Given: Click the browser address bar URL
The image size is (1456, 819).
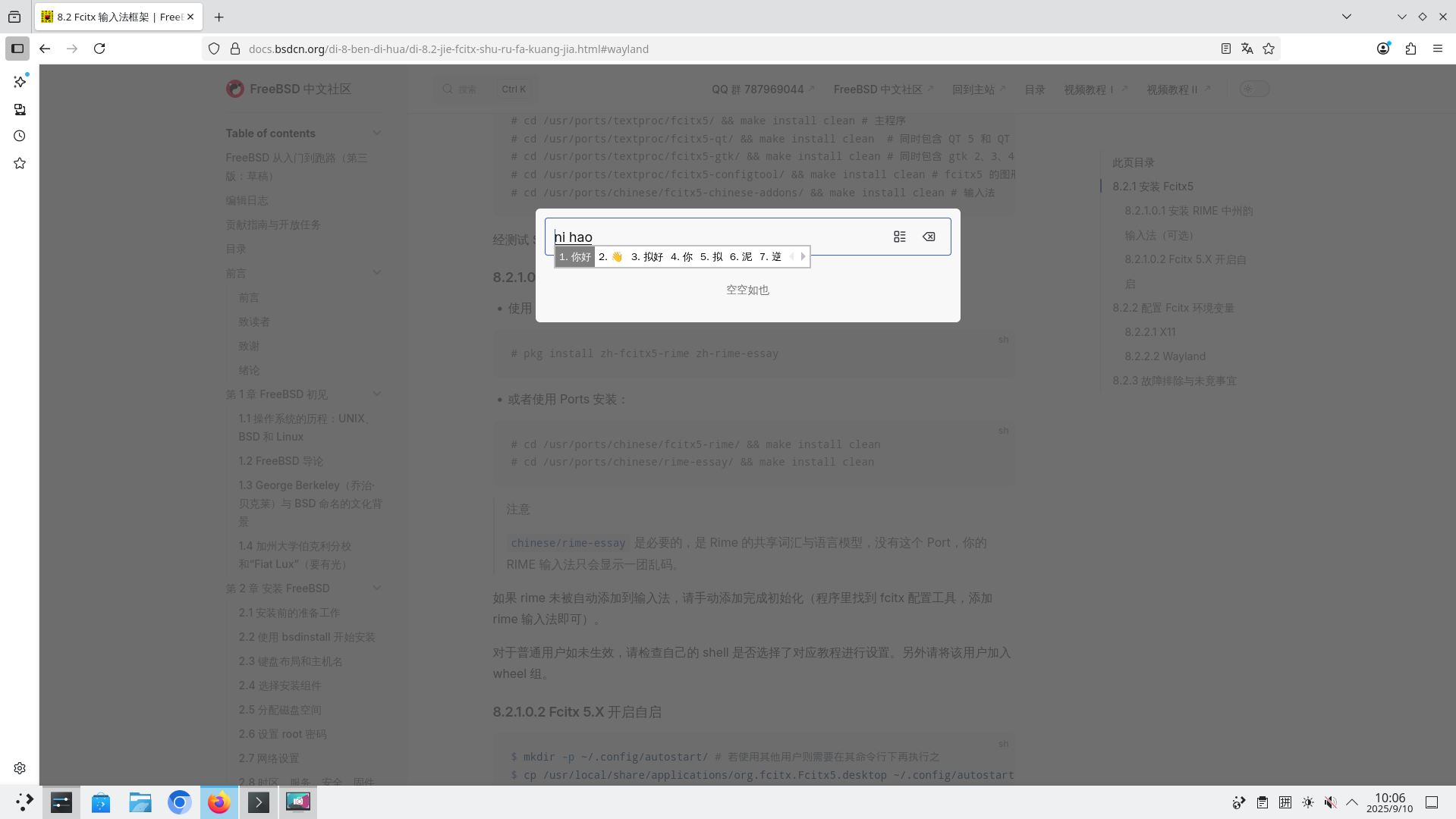Looking at the screenshot, I should point(448,49).
